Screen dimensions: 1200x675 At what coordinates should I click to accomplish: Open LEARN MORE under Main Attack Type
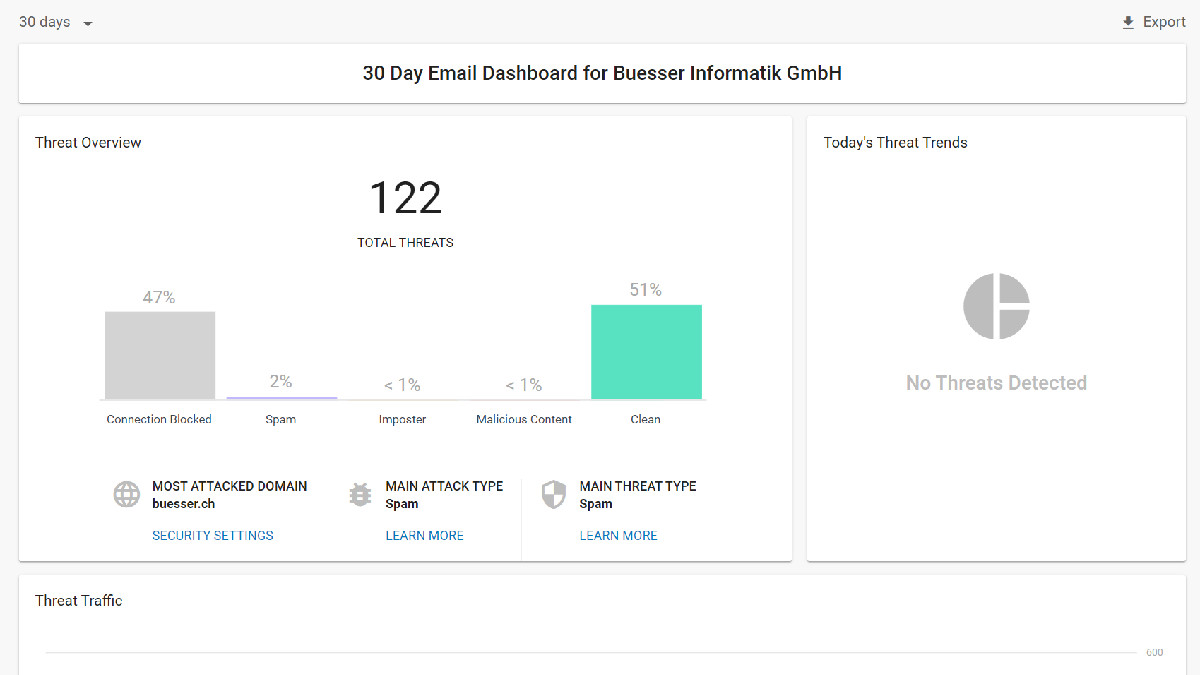pyautogui.click(x=425, y=535)
